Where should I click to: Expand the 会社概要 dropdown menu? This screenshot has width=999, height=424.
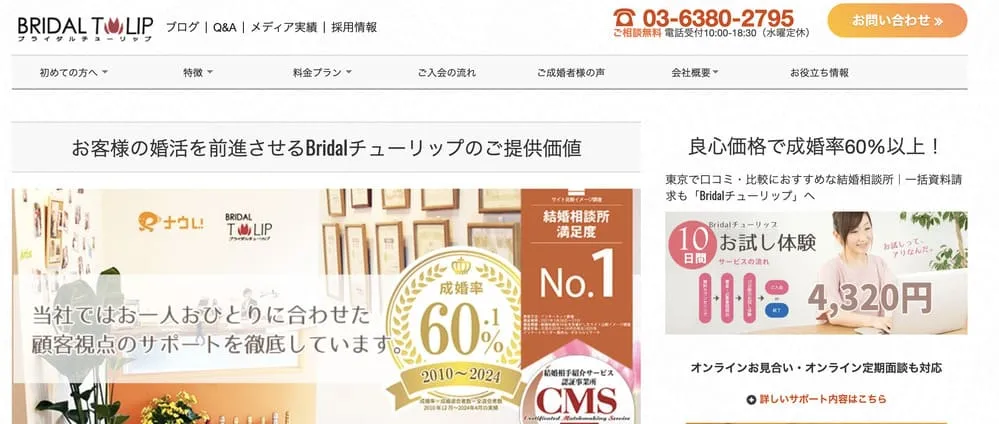click(694, 73)
